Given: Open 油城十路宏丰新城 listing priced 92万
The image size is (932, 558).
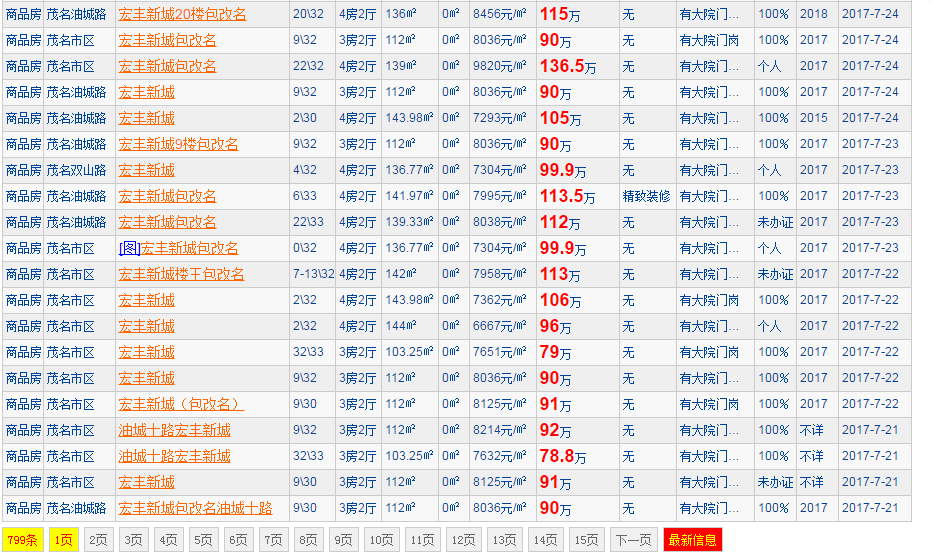Looking at the screenshot, I should click(x=174, y=430).
